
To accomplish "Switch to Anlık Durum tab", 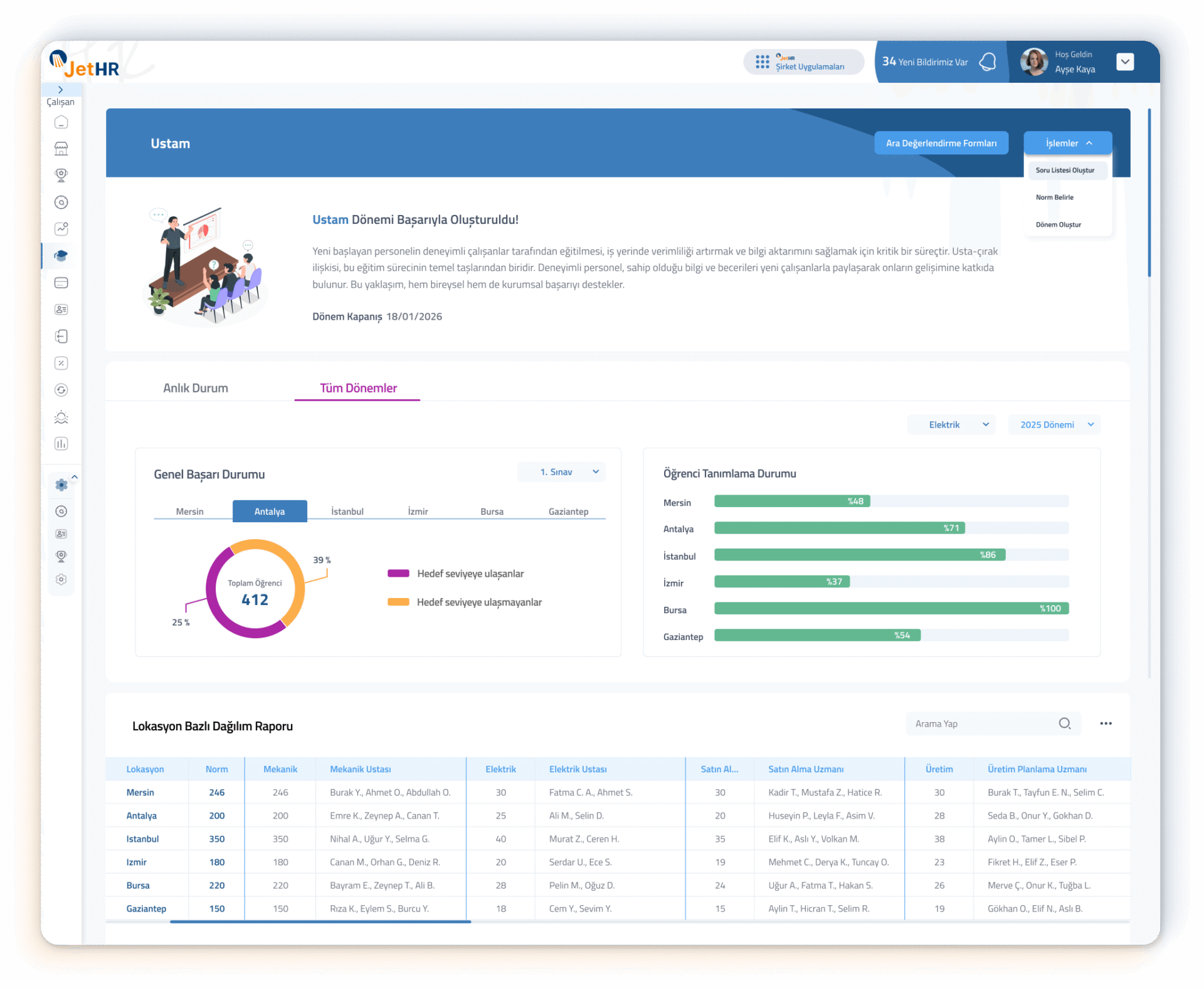I will point(196,388).
